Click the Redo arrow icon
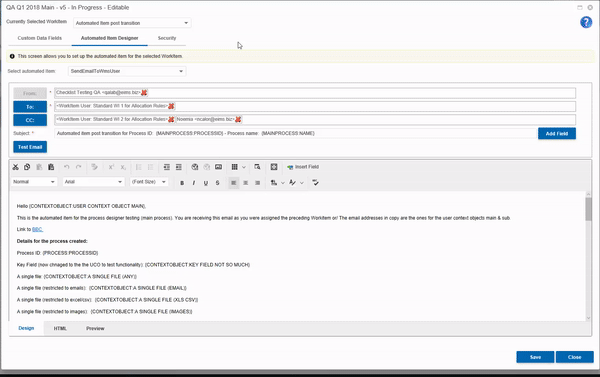 click(78, 167)
